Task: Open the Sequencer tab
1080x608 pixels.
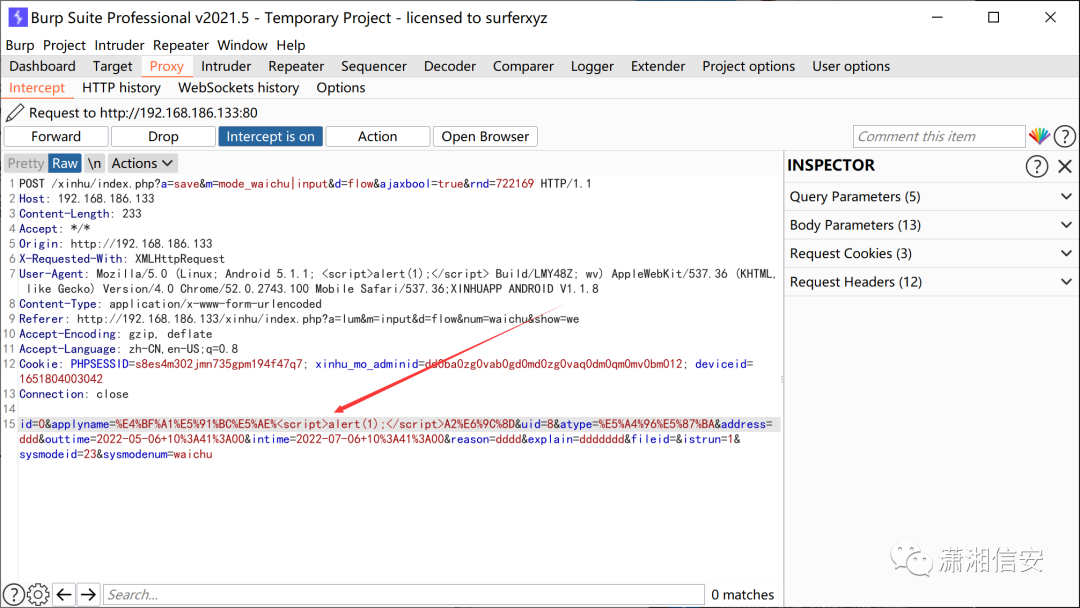Action: pos(374,66)
